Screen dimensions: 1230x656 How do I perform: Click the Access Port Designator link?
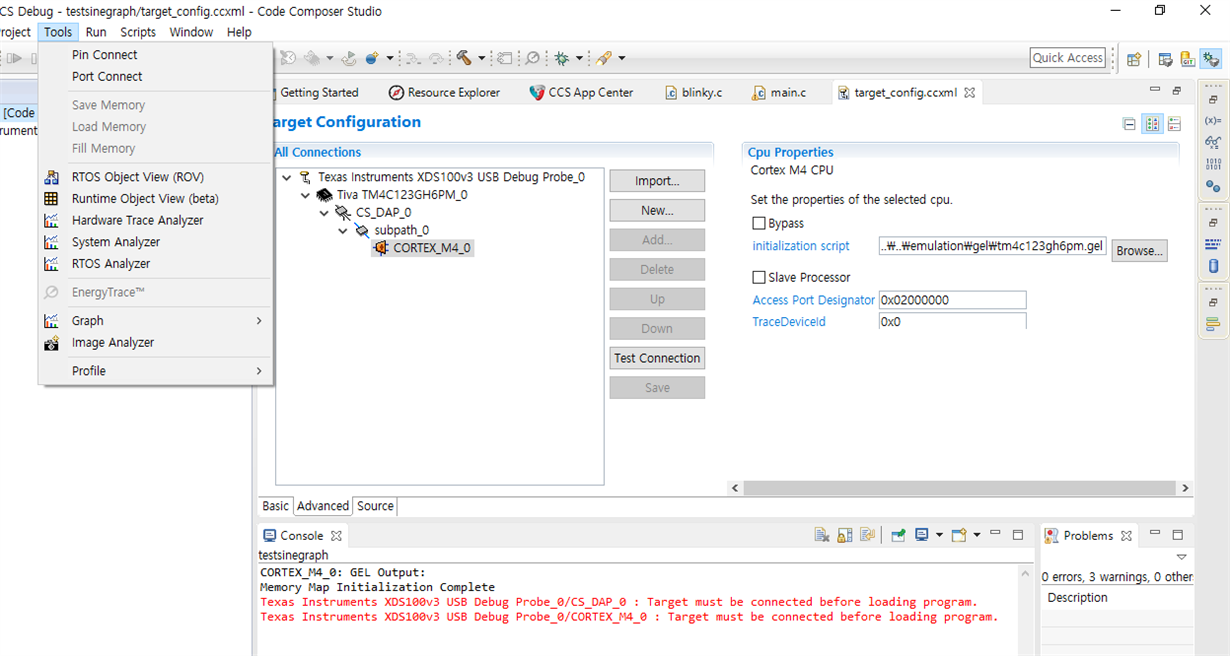pyautogui.click(x=813, y=300)
